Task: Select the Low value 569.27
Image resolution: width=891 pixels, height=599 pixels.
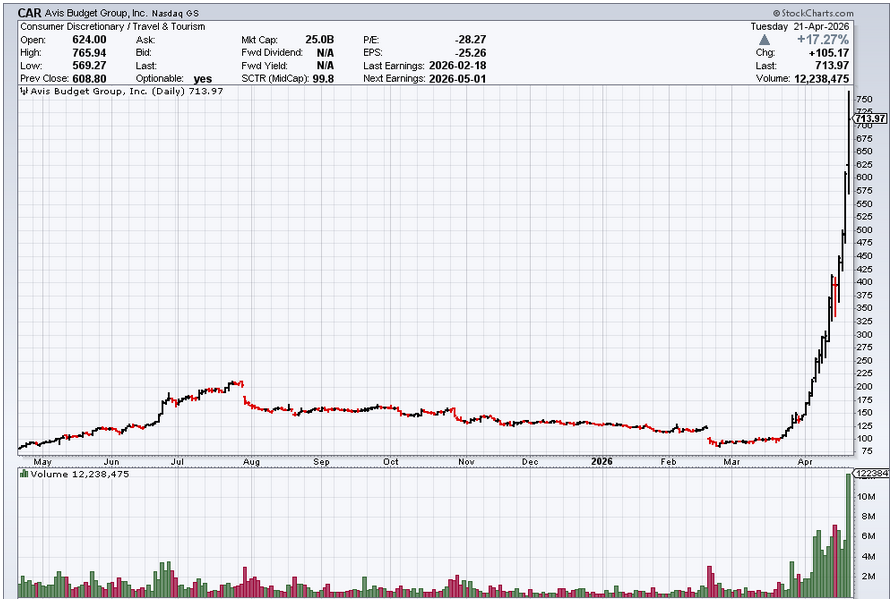Action: (89, 65)
